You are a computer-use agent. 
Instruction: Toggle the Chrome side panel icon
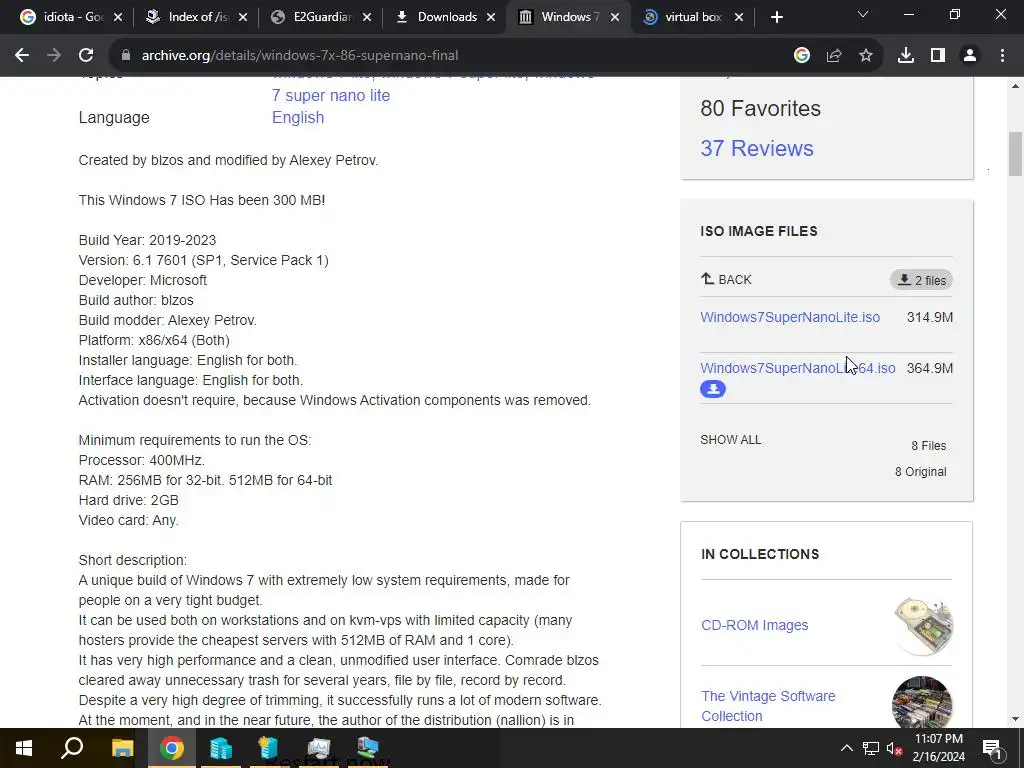click(x=938, y=56)
